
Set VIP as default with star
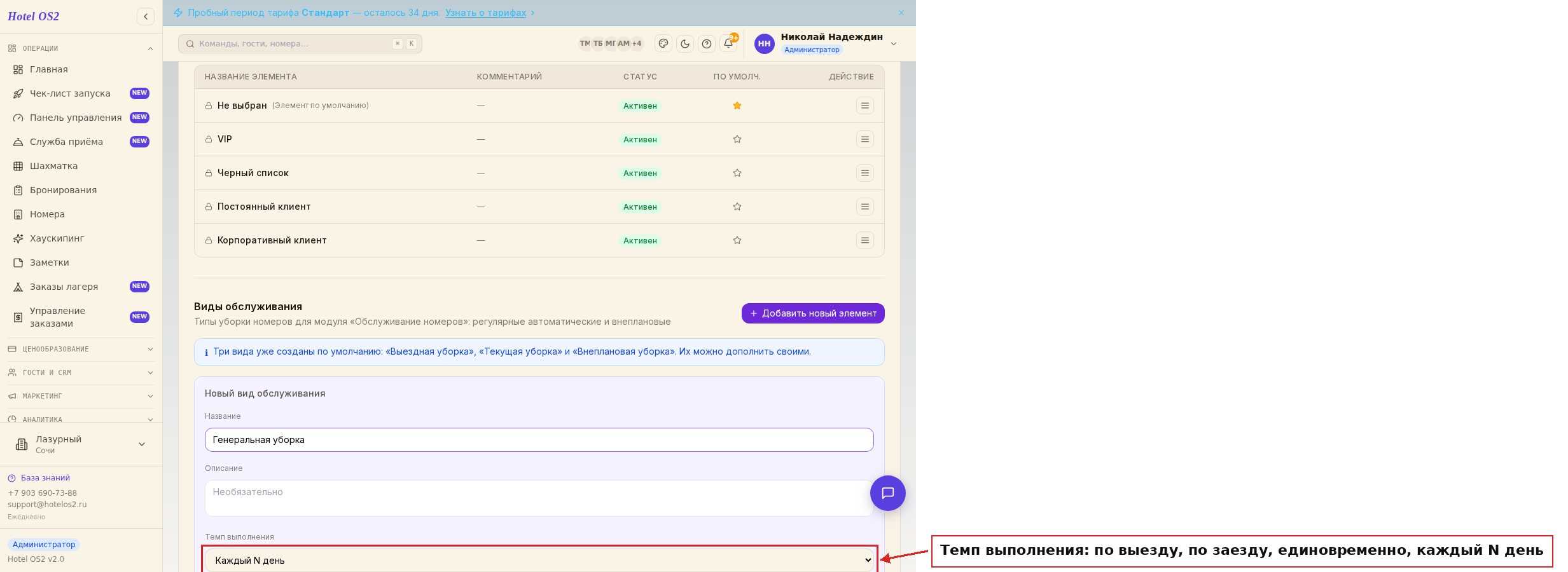pos(737,139)
